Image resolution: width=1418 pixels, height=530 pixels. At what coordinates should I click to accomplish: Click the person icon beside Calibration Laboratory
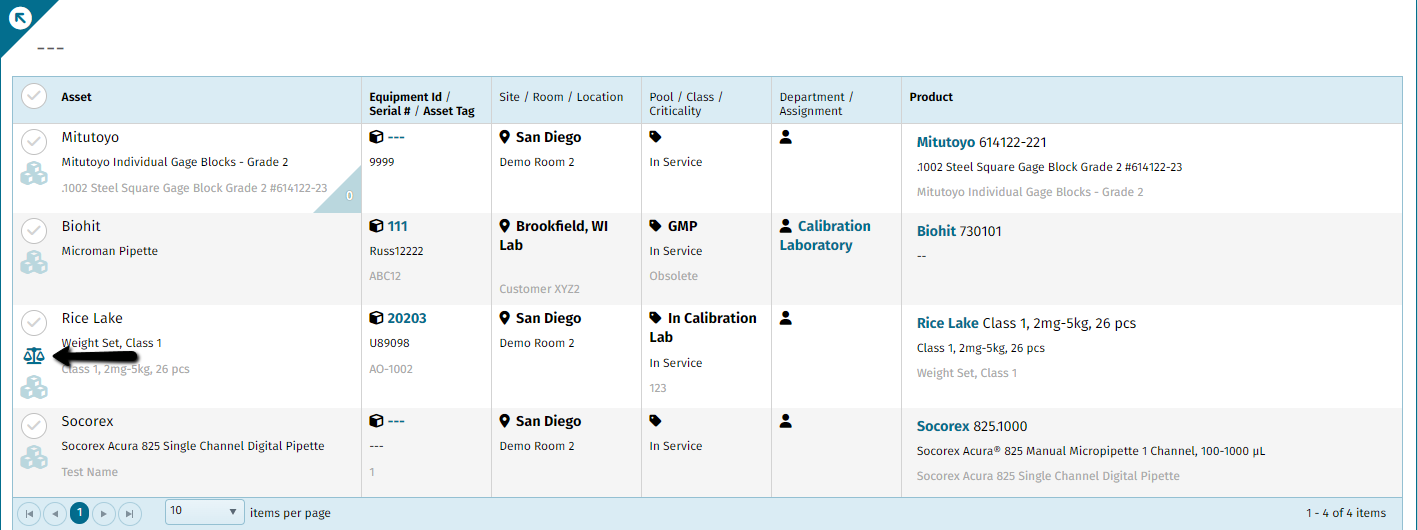[x=786, y=226]
